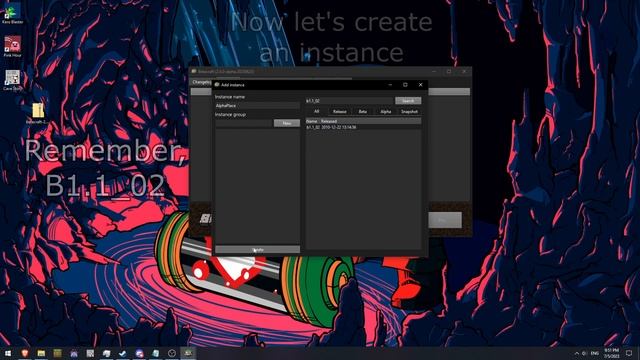Open the blue checkmark app in taskbar
Viewport: 640px width, 360px height.
click(x=122, y=353)
